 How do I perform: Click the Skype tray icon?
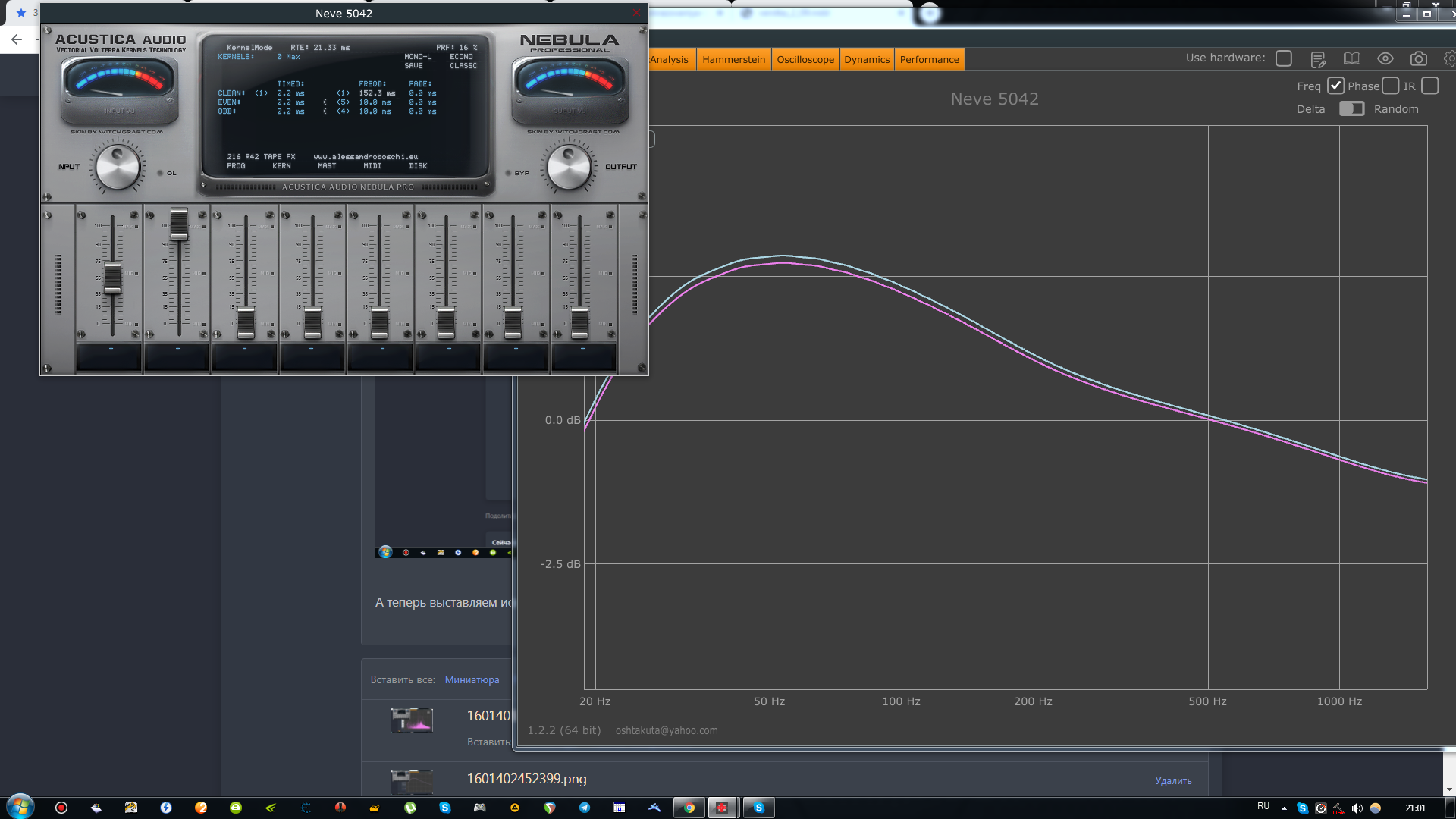tap(1302, 808)
